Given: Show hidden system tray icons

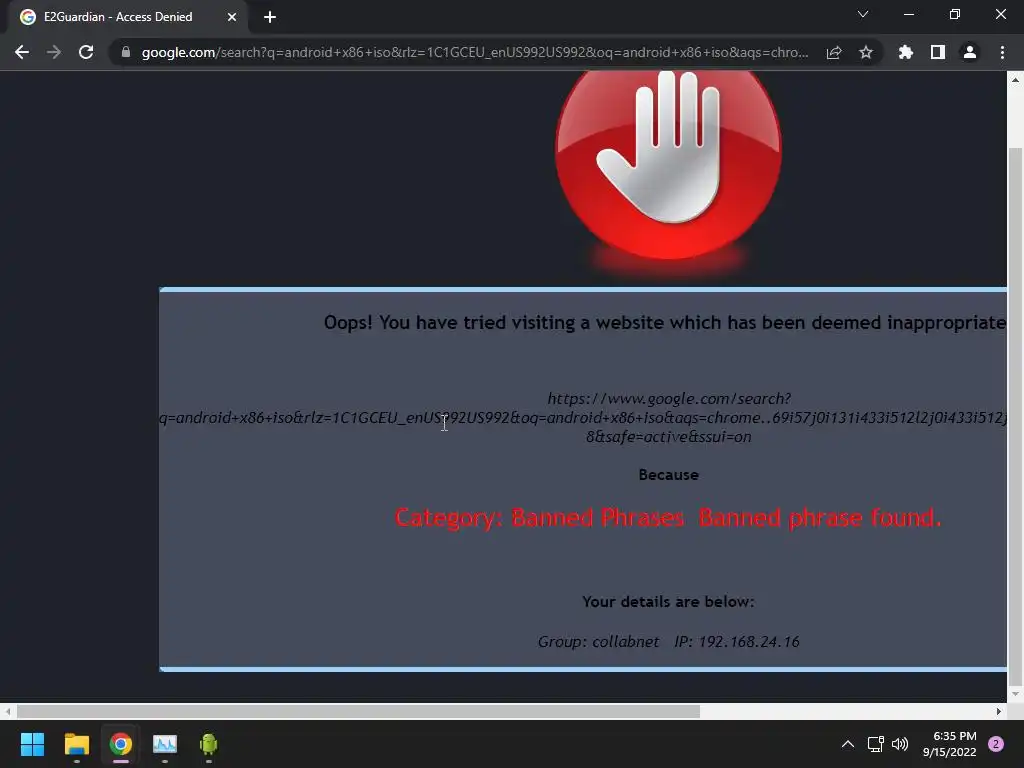Looking at the screenshot, I should 848,744.
